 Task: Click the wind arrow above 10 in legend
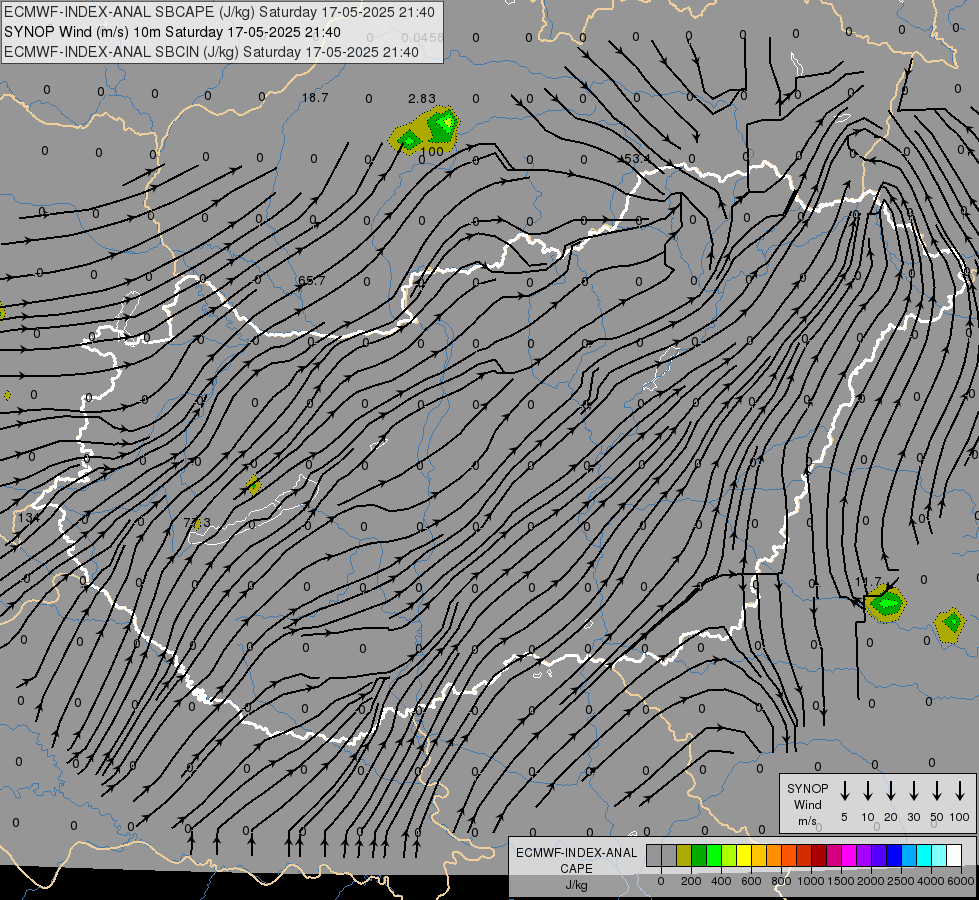pyautogui.click(x=868, y=791)
